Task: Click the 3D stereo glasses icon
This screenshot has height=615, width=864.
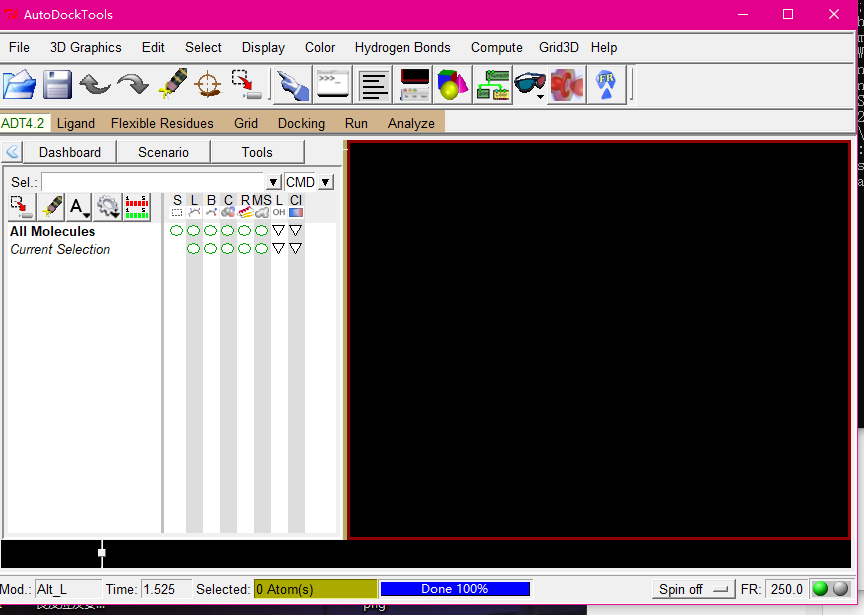Action: 530,84
